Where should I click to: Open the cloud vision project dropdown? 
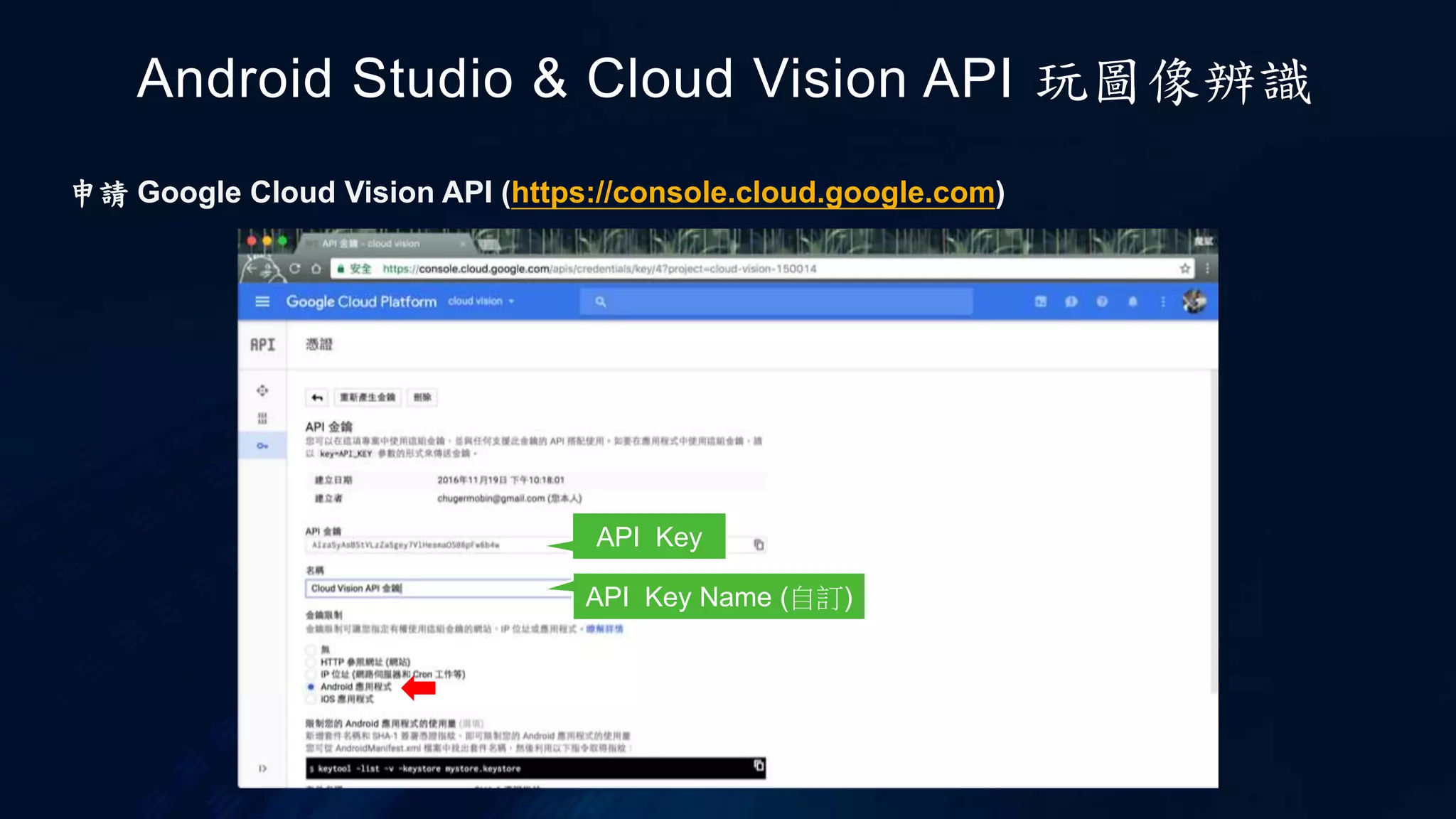click(481, 301)
